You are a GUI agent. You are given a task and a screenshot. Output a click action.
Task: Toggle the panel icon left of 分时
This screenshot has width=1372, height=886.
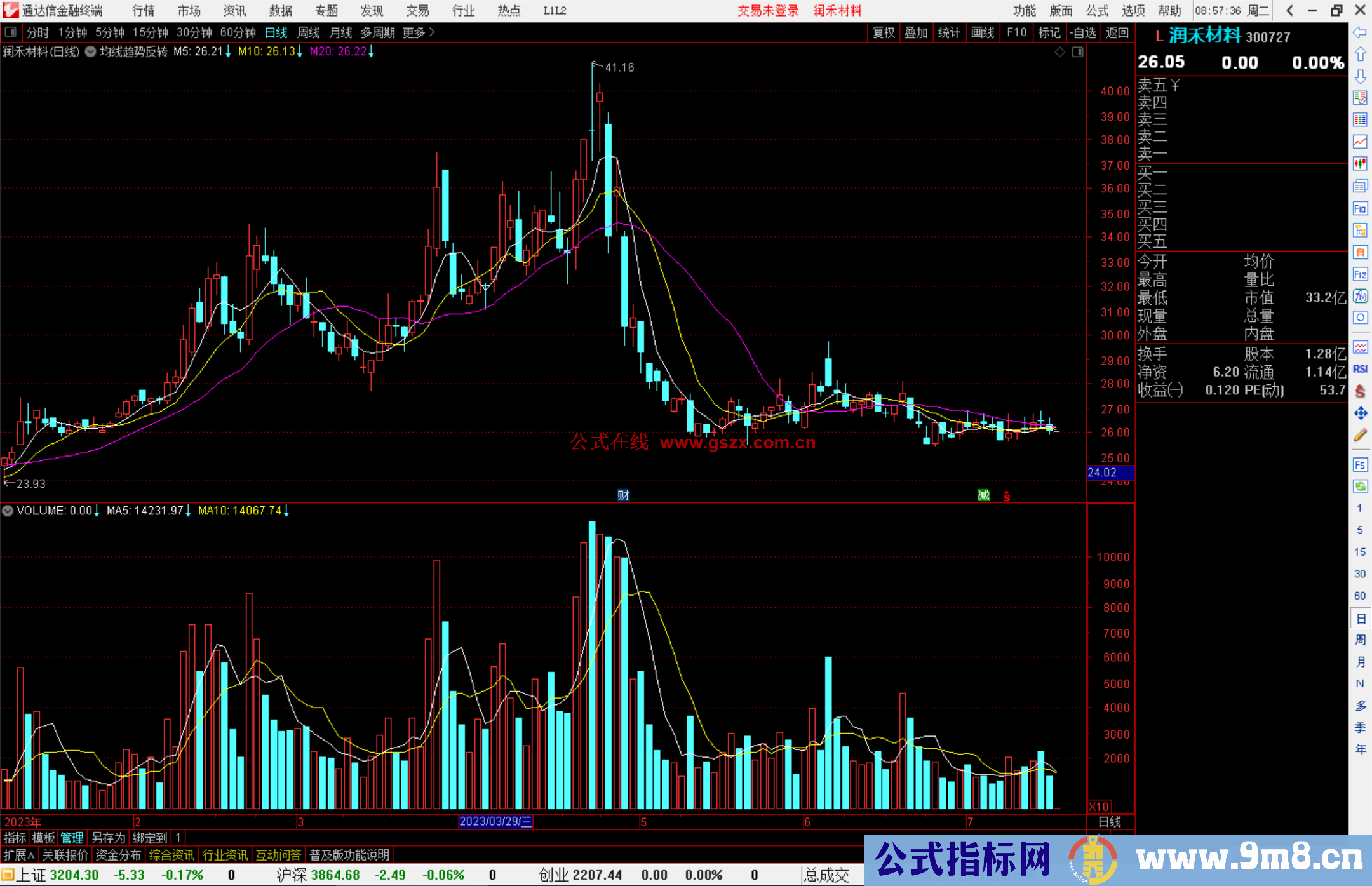click(11, 32)
